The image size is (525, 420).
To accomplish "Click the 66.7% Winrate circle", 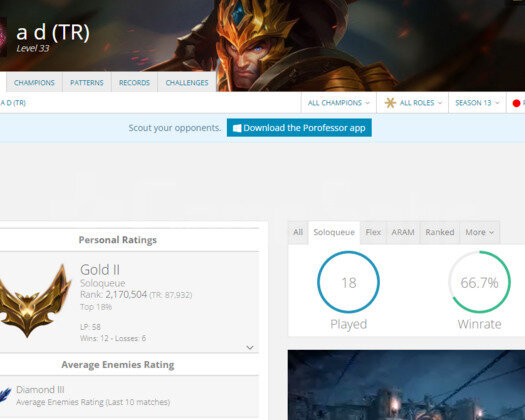I will click(x=479, y=282).
